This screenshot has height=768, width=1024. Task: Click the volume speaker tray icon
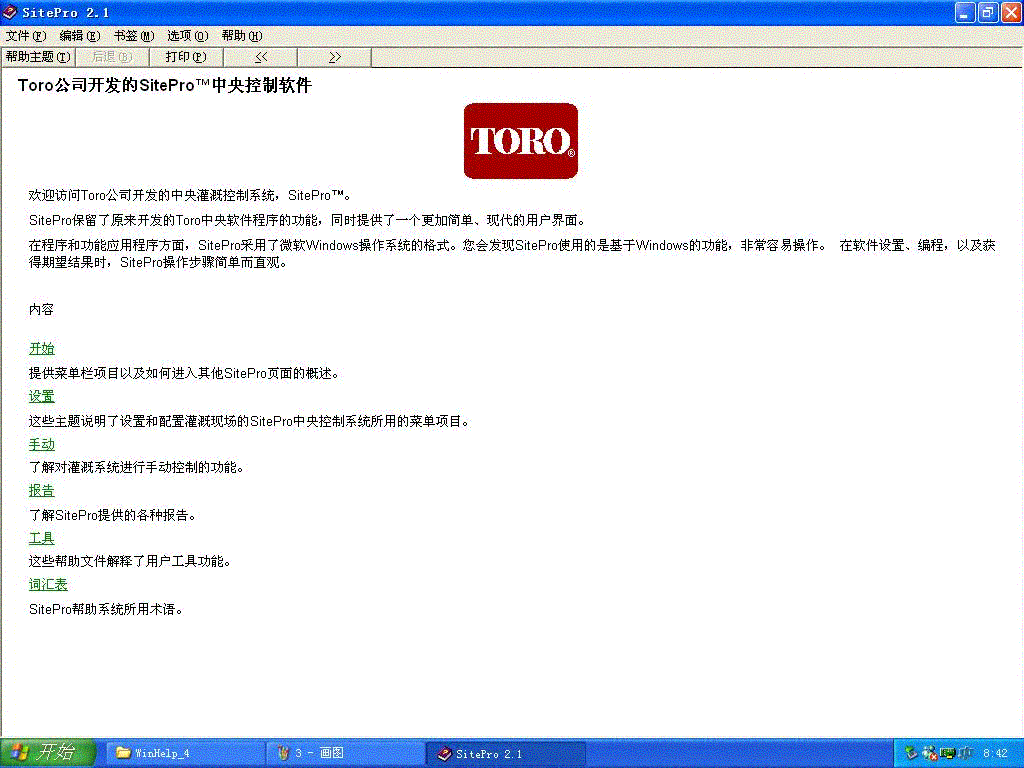pyautogui.click(x=965, y=752)
